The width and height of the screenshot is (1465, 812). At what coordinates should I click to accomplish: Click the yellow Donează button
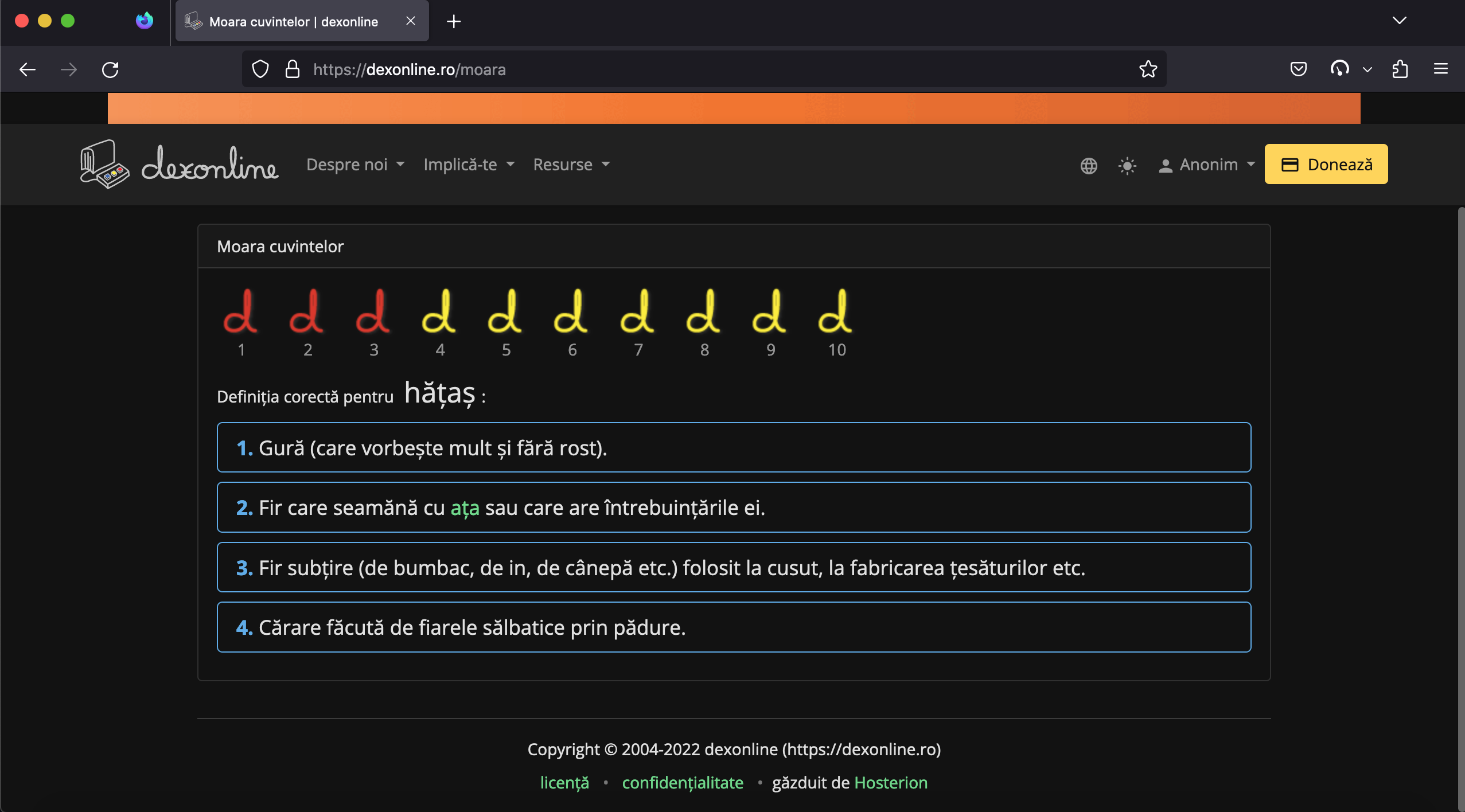[x=1326, y=164]
